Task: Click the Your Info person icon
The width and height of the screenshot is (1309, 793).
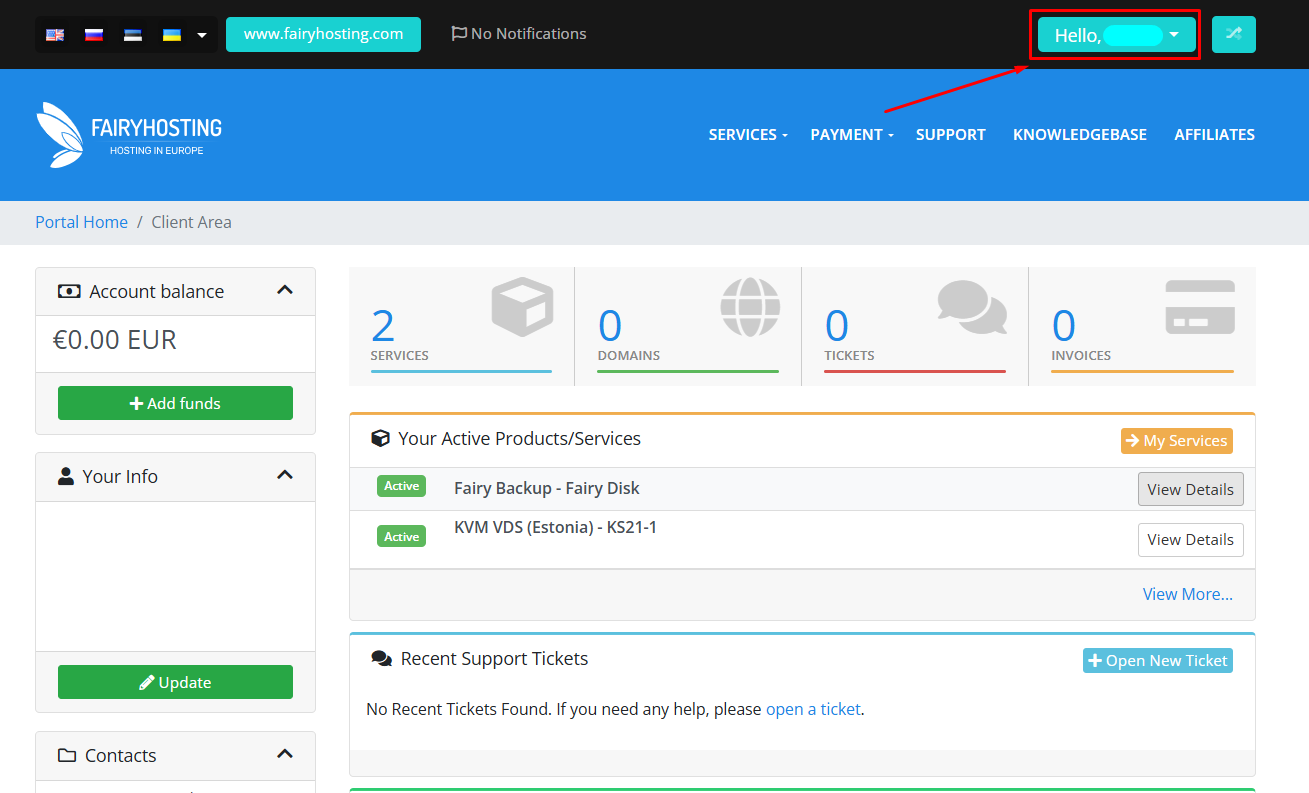Action: pyautogui.click(x=66, y=476)
